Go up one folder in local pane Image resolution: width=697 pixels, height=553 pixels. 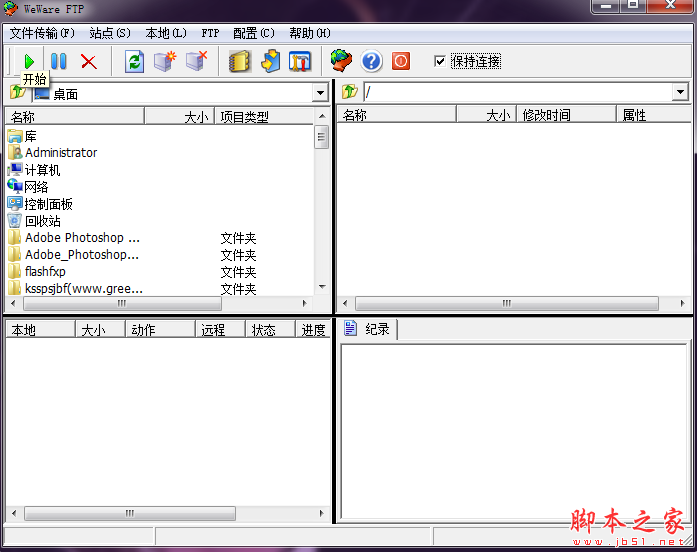click(18, 92)
